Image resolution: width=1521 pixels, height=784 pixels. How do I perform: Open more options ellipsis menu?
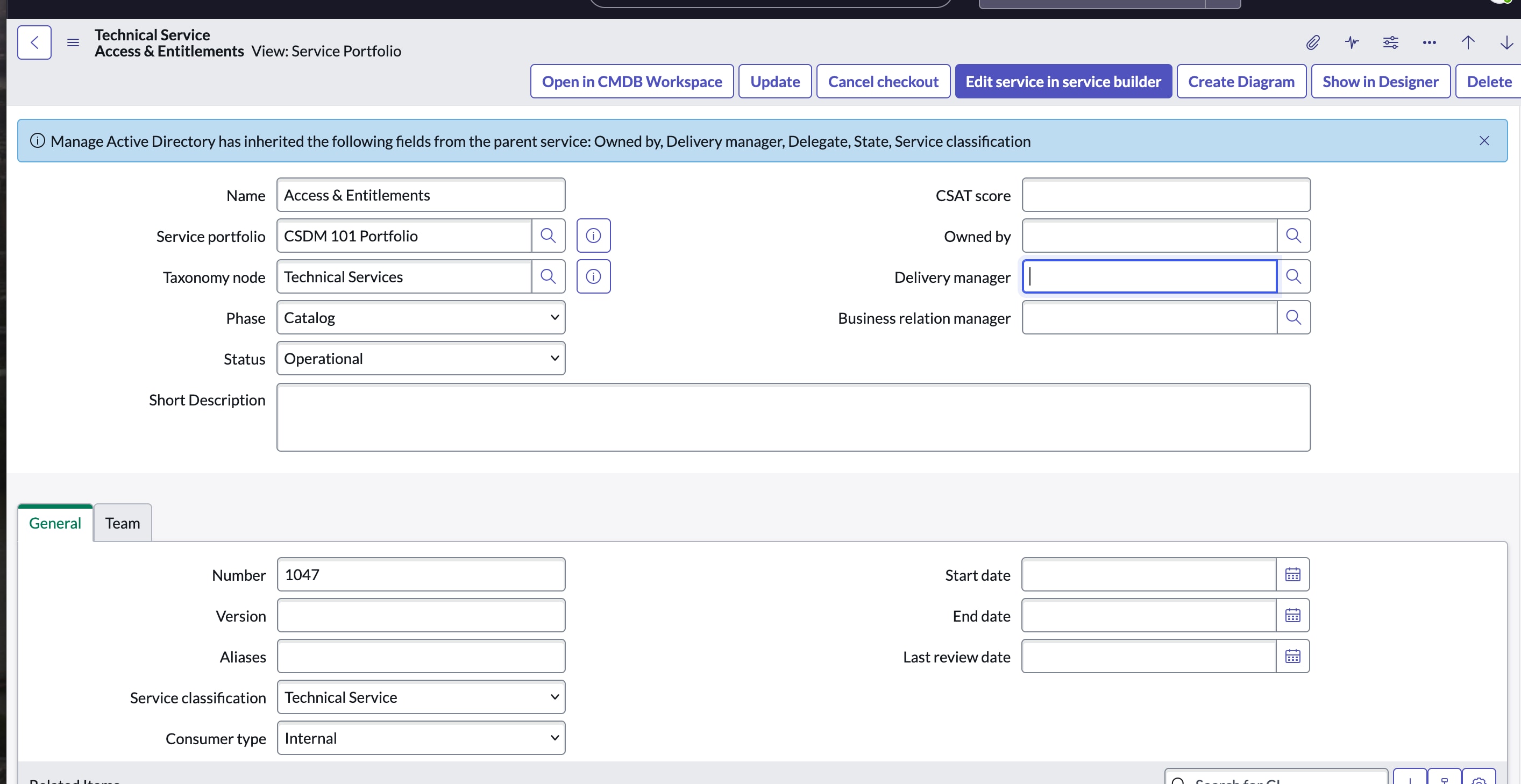[1430, 42]
